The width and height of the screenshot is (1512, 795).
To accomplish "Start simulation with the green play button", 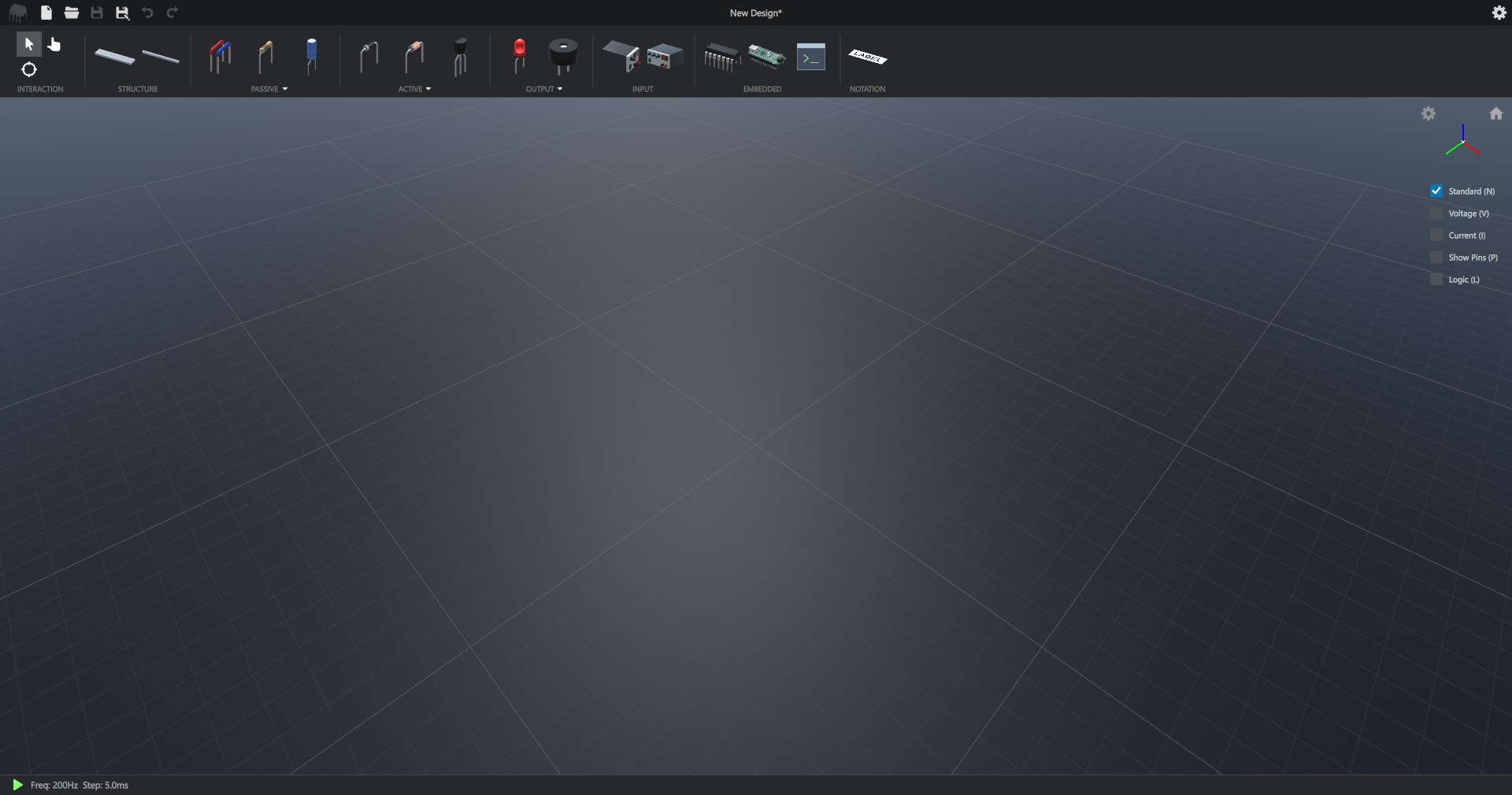I will pyautogui.click(x=17, y=785).
